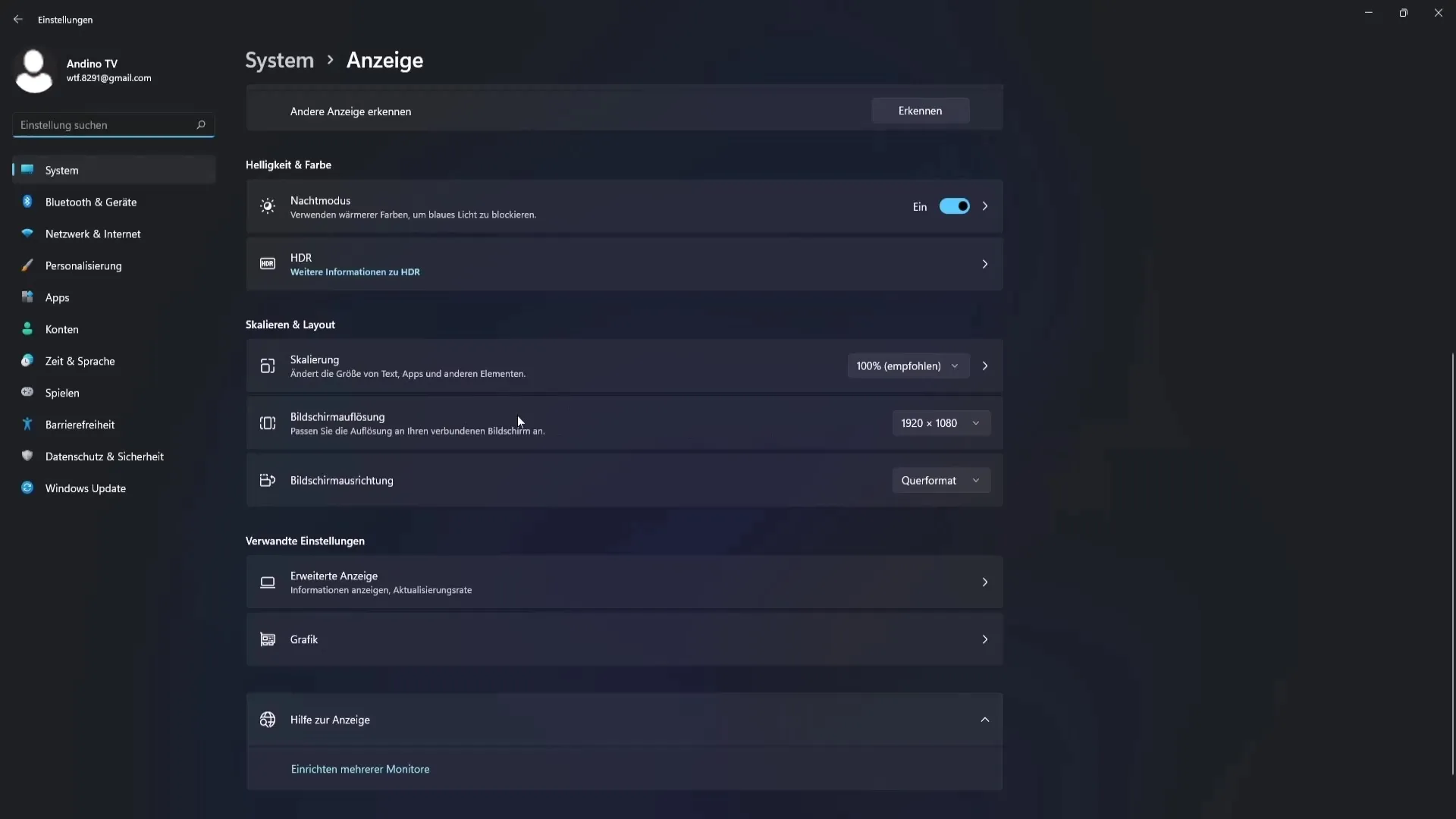Viewport: 1456px width, 819px height.
Task: Open Erweiterte Anzeige settings
Action: coord(624,582)
